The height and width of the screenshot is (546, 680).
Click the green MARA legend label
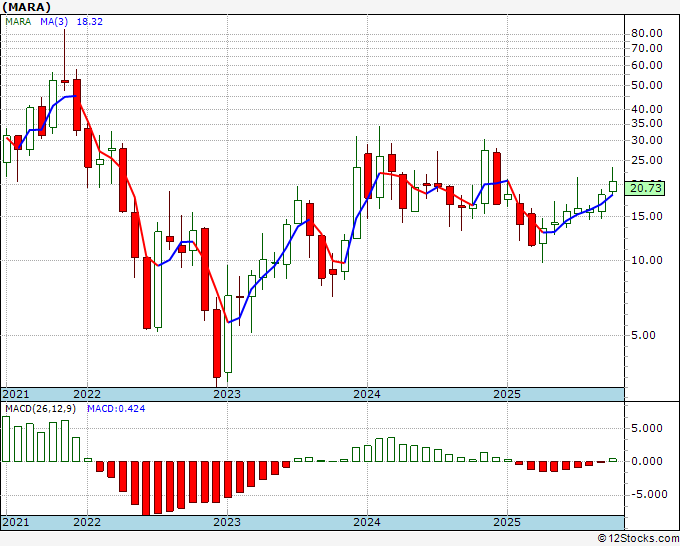pos(18,21)
